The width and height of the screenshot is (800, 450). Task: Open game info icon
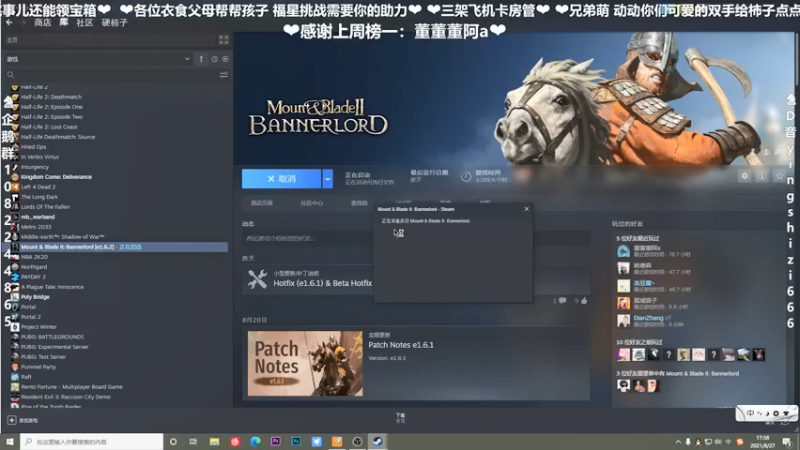[762, 176]
